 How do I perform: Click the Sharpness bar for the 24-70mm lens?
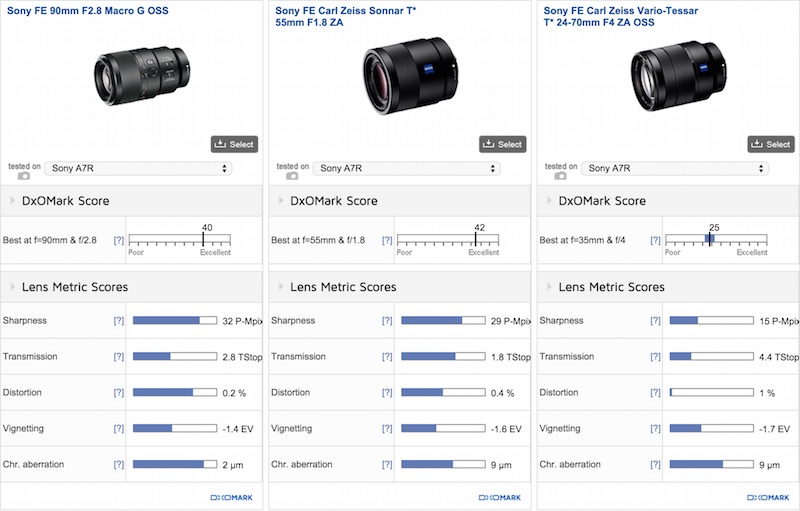tap(710, 321)
